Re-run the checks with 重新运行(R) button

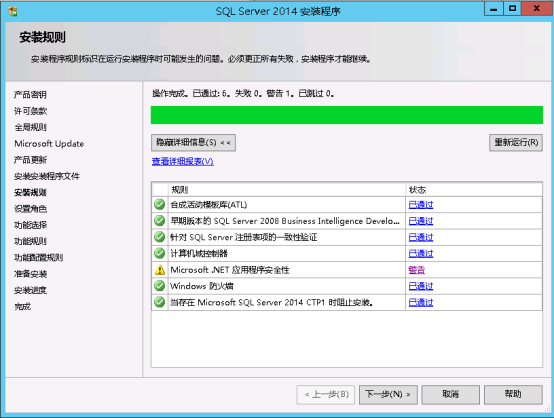click(x=516, y=143)
